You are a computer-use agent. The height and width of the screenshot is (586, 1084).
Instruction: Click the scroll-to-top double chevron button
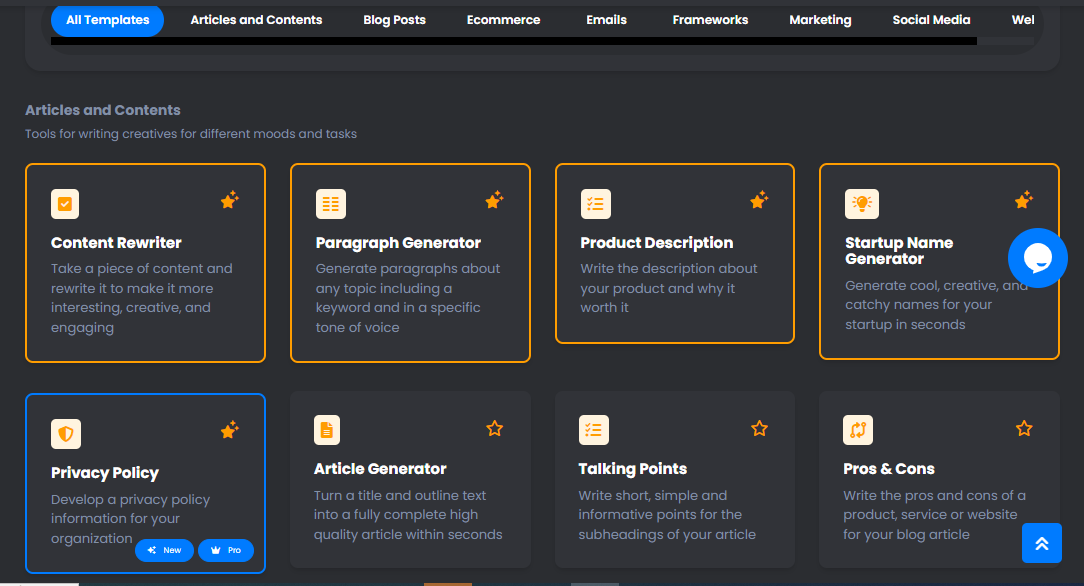tap(1042, 543)
